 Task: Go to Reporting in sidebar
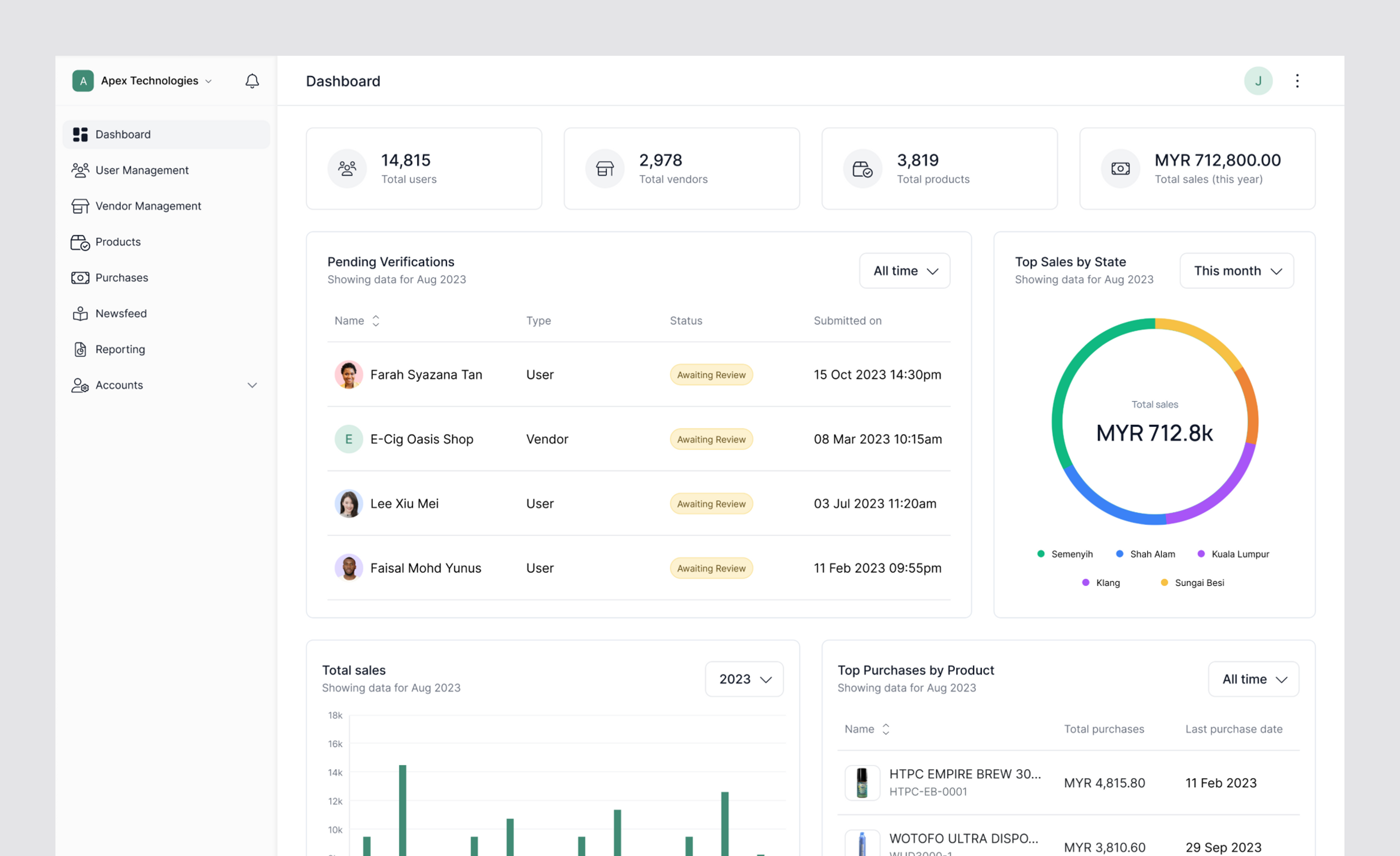[x=120, y=349]
